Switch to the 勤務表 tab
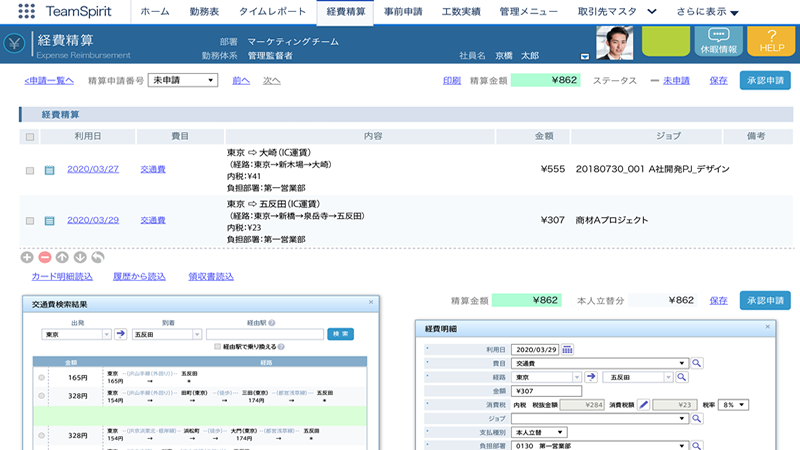Screen dimensions: 800x450 207,12
